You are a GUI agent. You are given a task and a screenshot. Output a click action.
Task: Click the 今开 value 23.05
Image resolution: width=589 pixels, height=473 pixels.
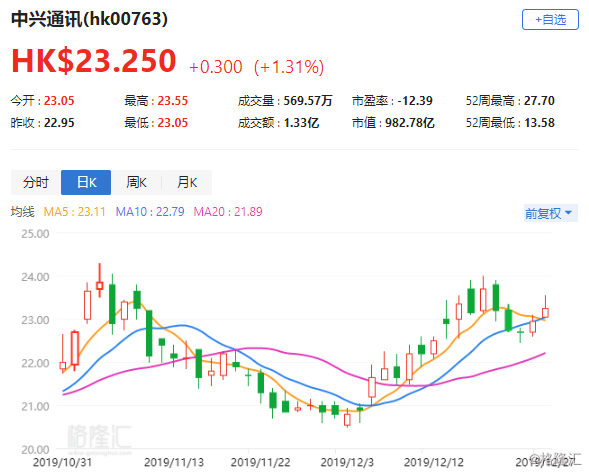point(59,101)
